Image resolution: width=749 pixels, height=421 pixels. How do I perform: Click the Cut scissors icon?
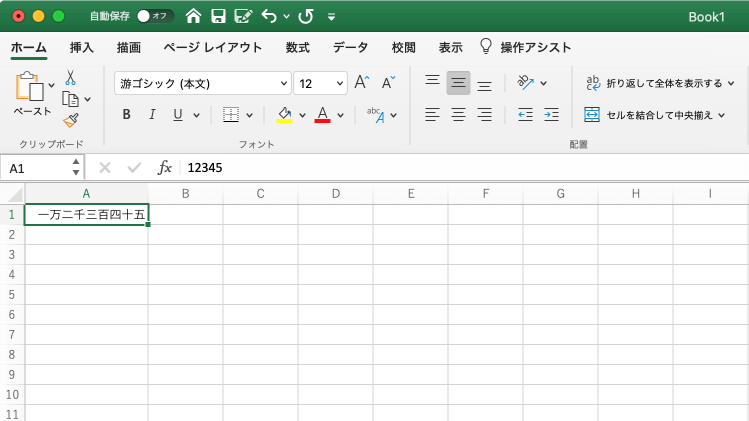pyautogui.click(x=71, y=77)
